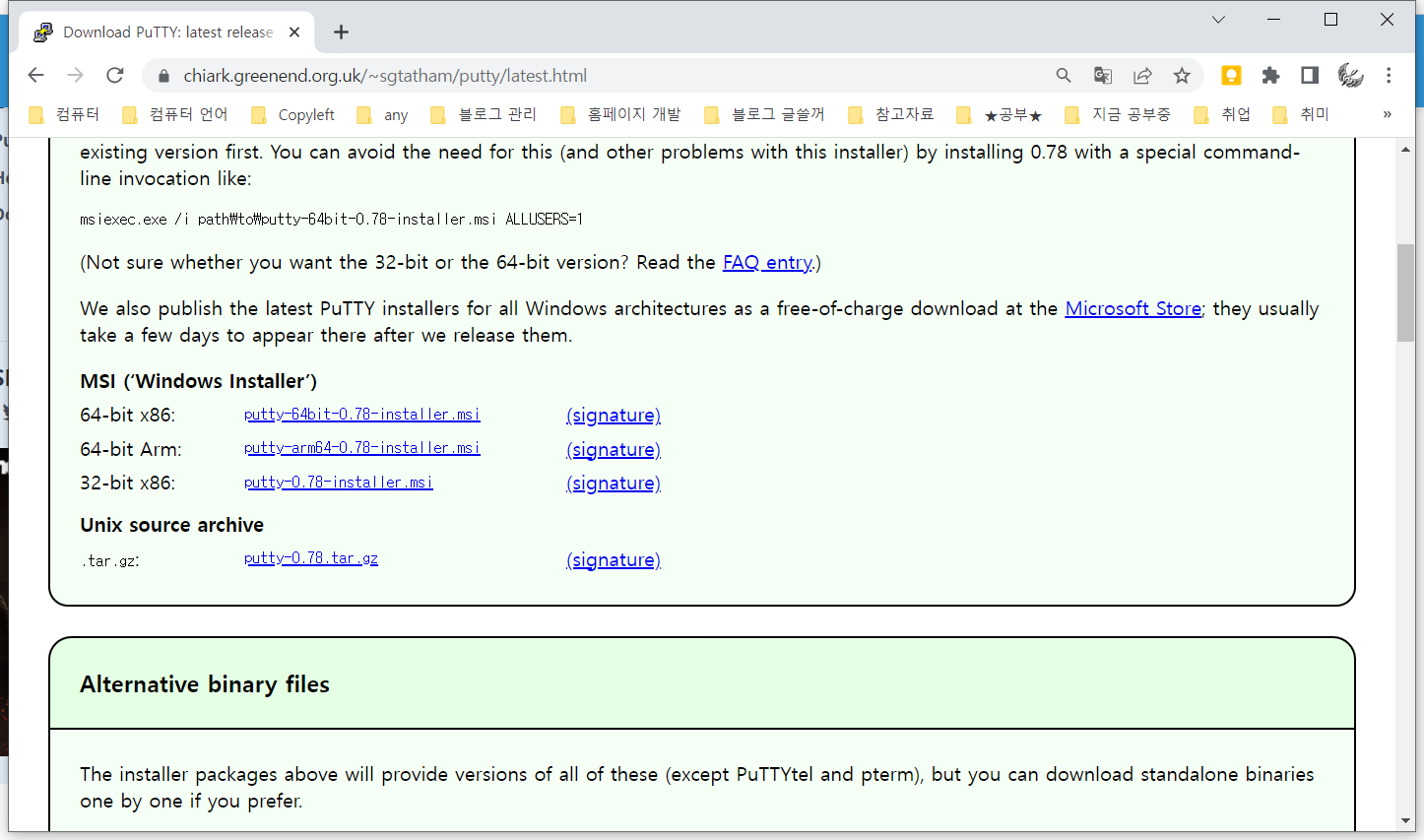
Task: Toggle the browser side panel
Action: pos(1310,76)
